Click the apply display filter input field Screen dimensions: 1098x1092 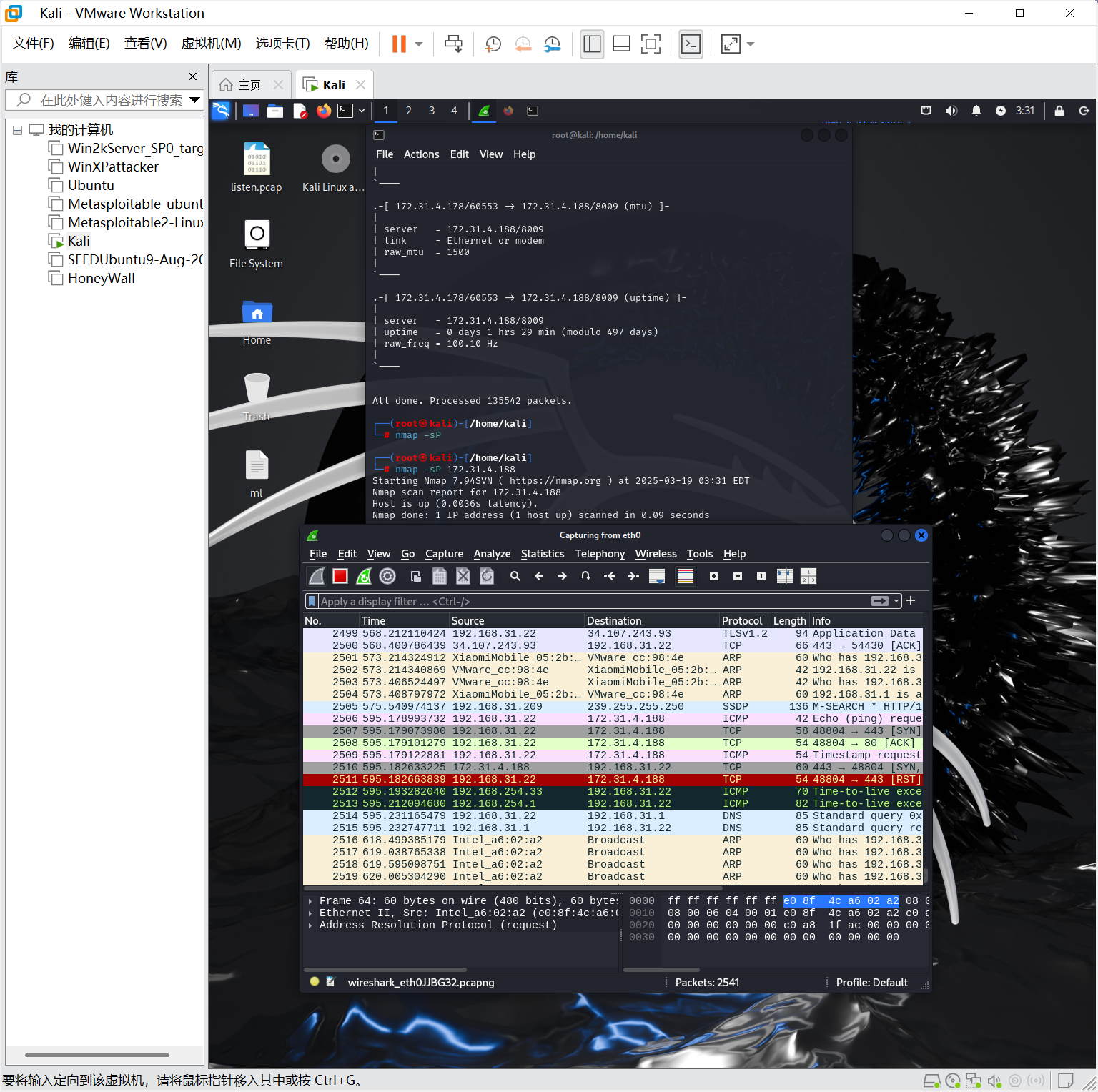pos(593,601)
